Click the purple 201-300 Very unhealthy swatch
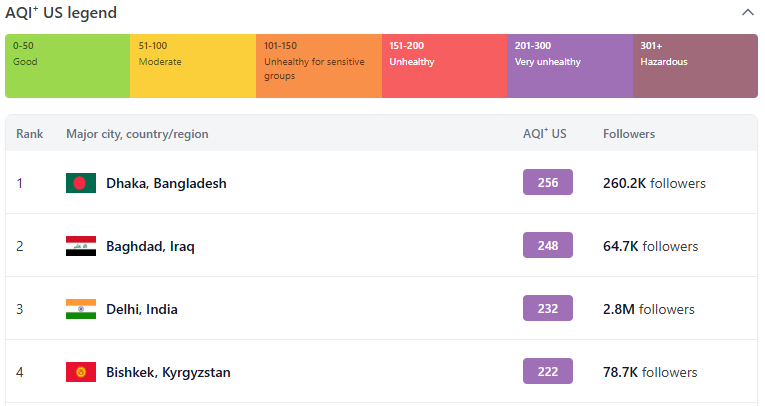The image size is (765, 406). (570, 66)
